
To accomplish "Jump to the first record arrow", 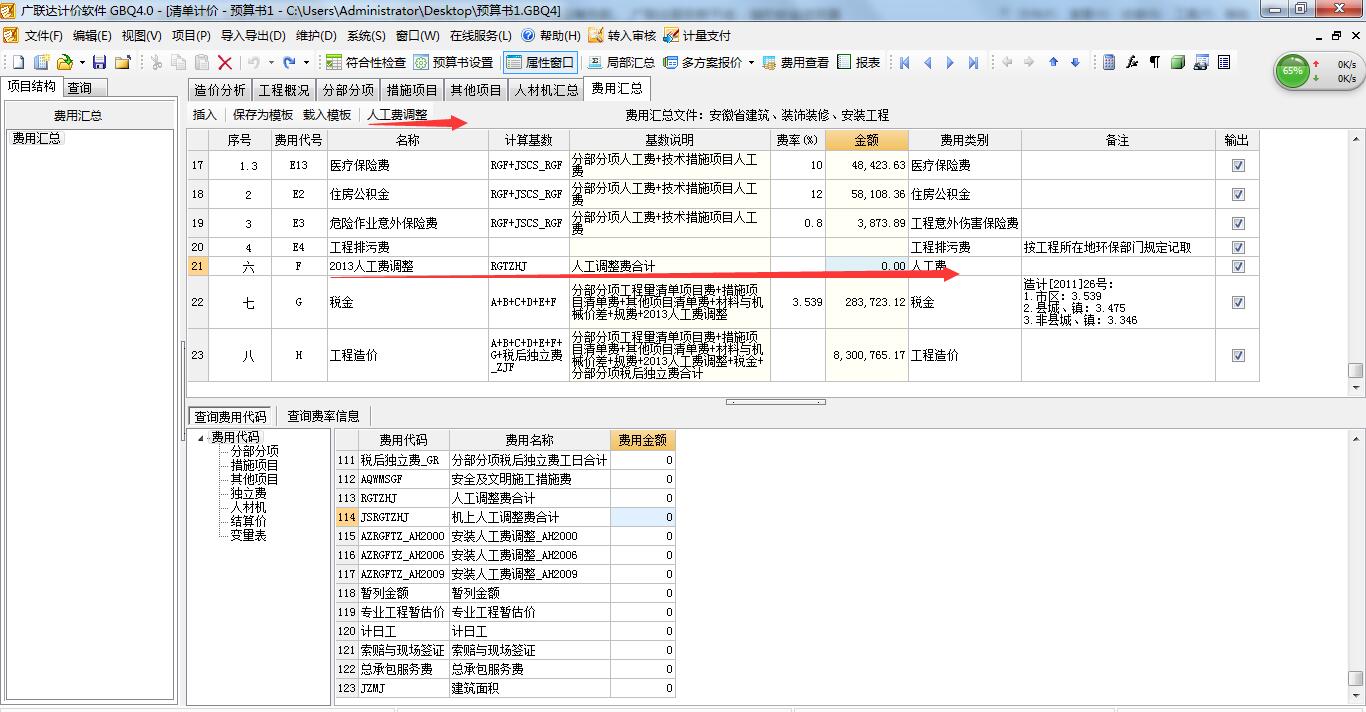I will pyautogui.click(x=905, y=62).
